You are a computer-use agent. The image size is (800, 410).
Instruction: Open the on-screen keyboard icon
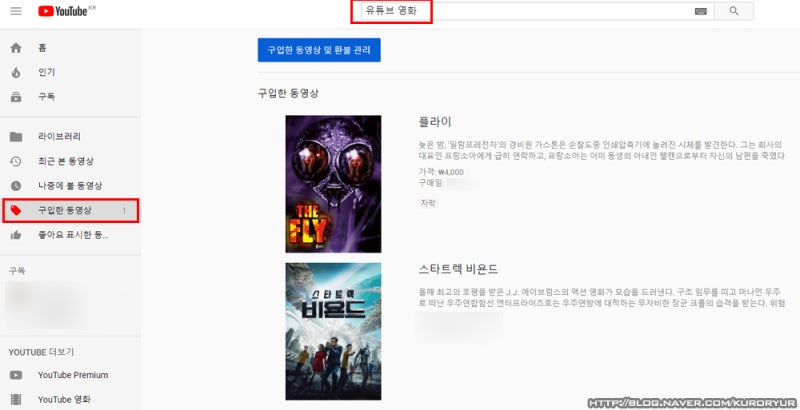click(701, 11)
